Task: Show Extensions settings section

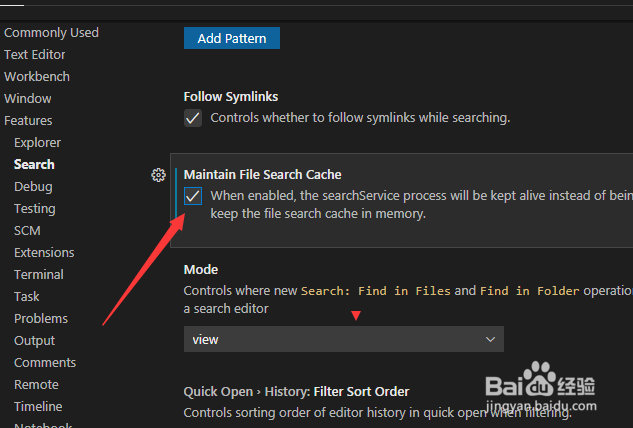Action: pyautogui.click(x=44, y=252)
